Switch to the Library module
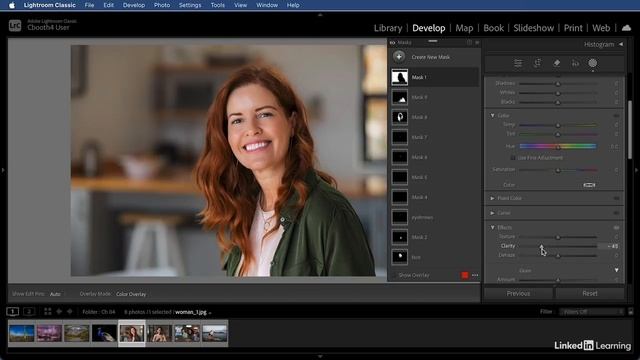The height and width of the screenshot is (360, 640). pyautogui.click(x=388, y=28)
